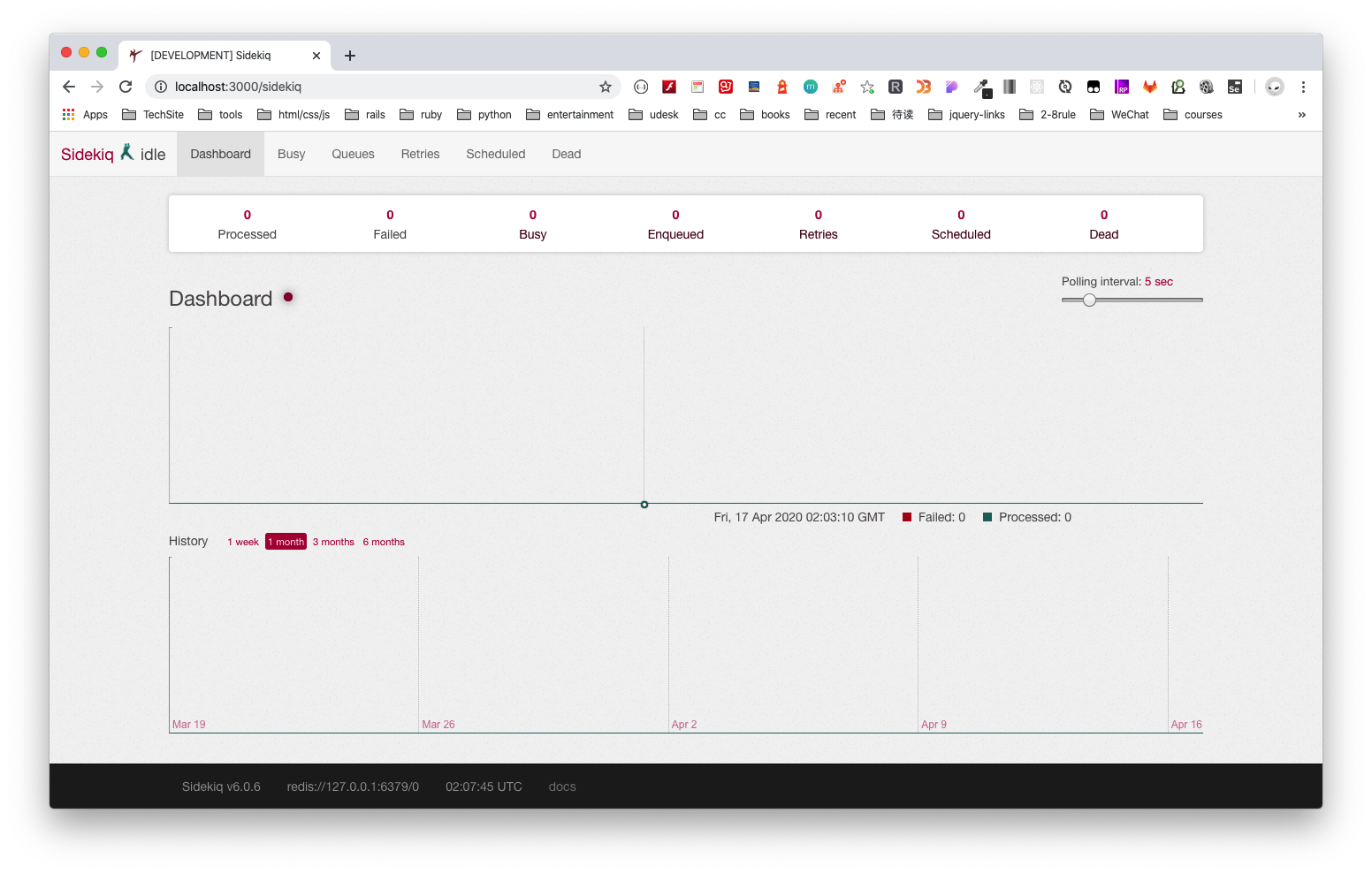Choose the 6 months history range

(384, 541)
